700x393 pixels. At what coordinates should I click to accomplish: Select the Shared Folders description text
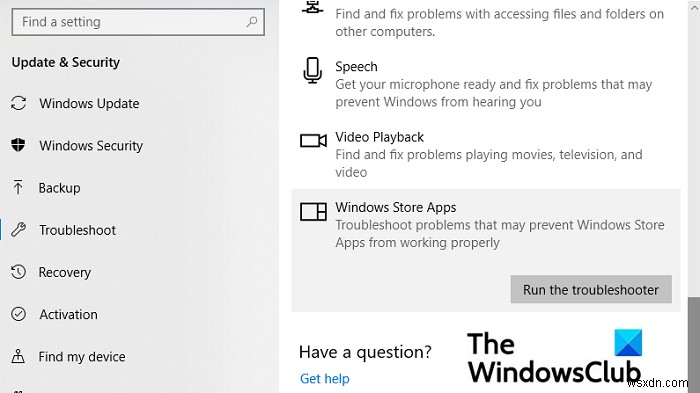click(500, 23)
